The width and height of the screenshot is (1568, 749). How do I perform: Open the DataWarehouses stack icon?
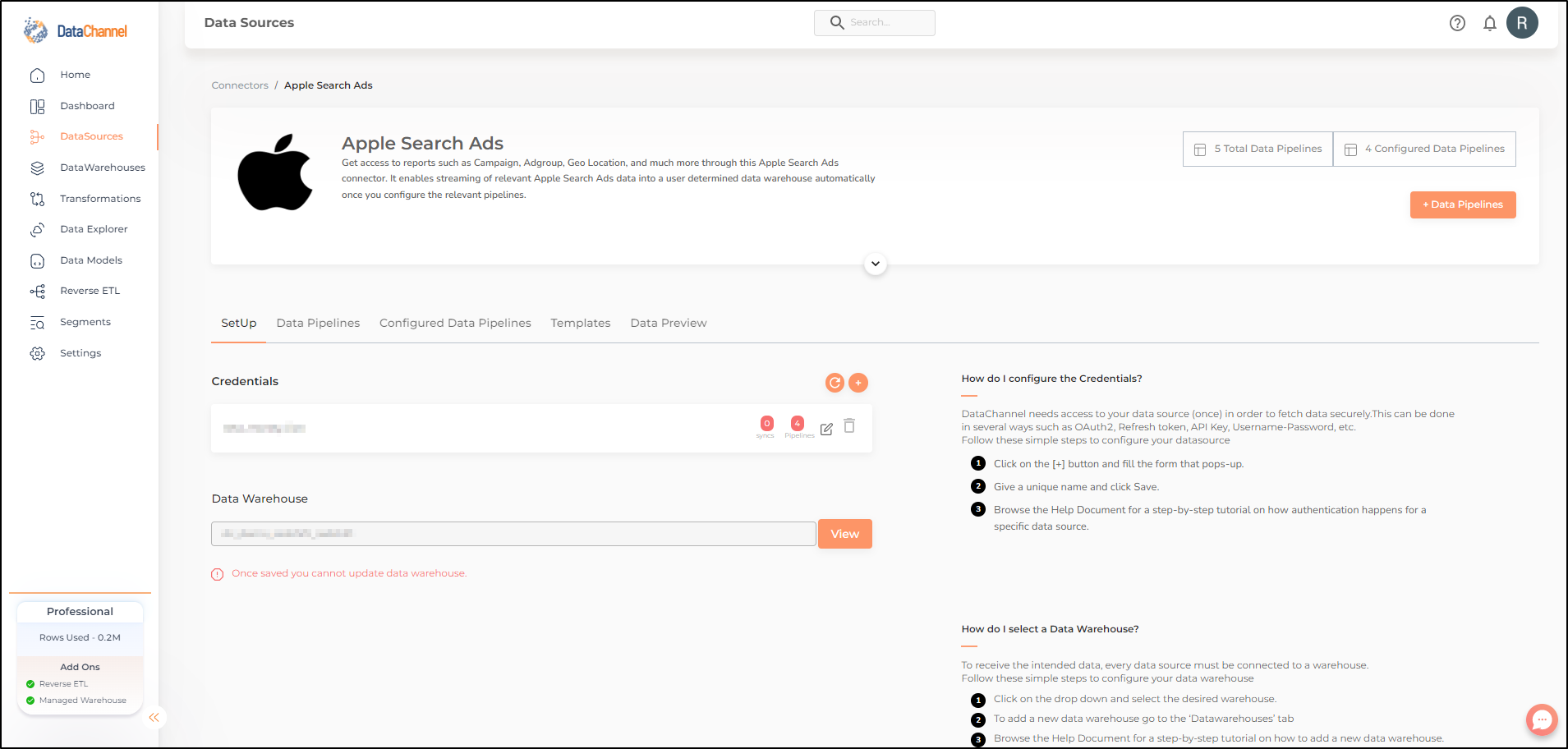37,168
